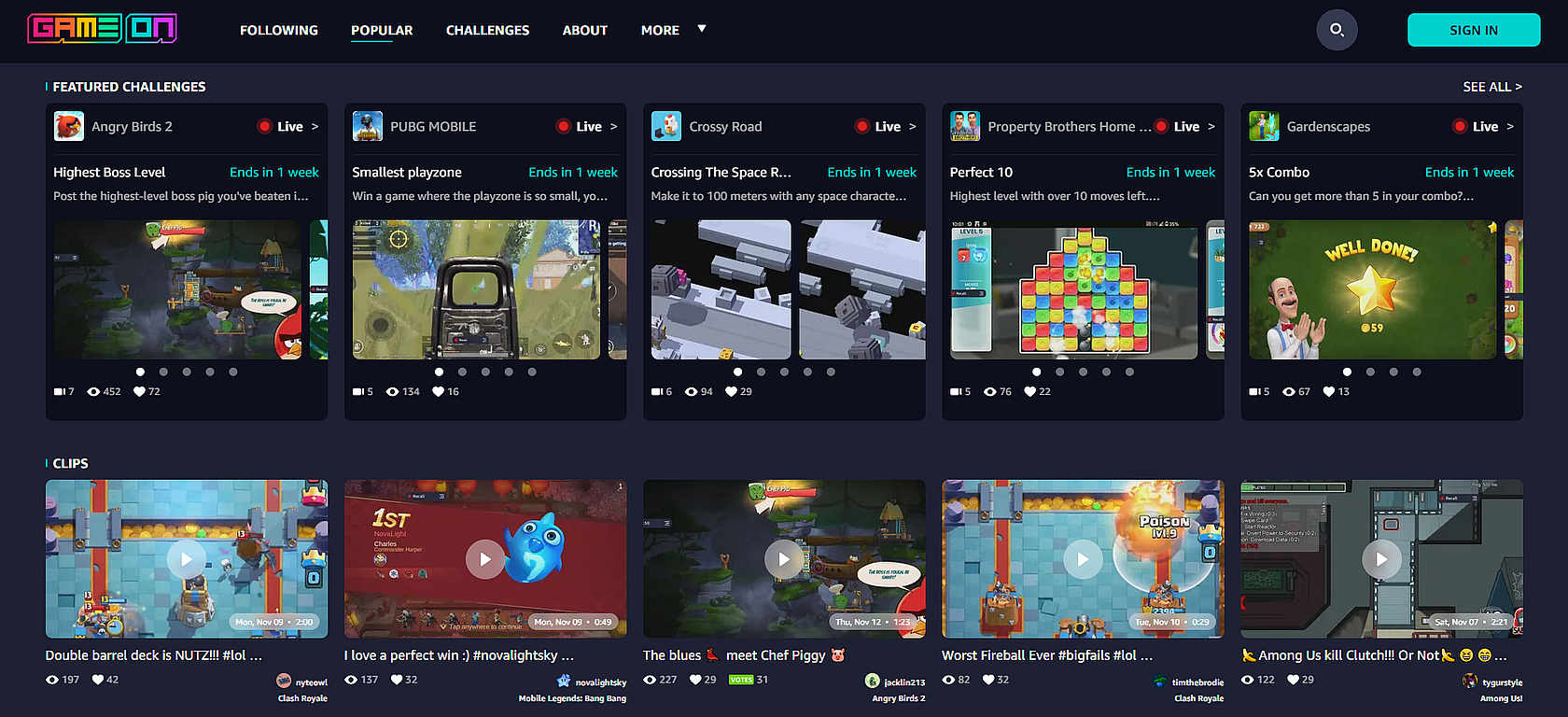Open the Gardenscapes game icon
This screenshot has height=717, width=1568.
pyautogui.click(x=1264, y=126)
